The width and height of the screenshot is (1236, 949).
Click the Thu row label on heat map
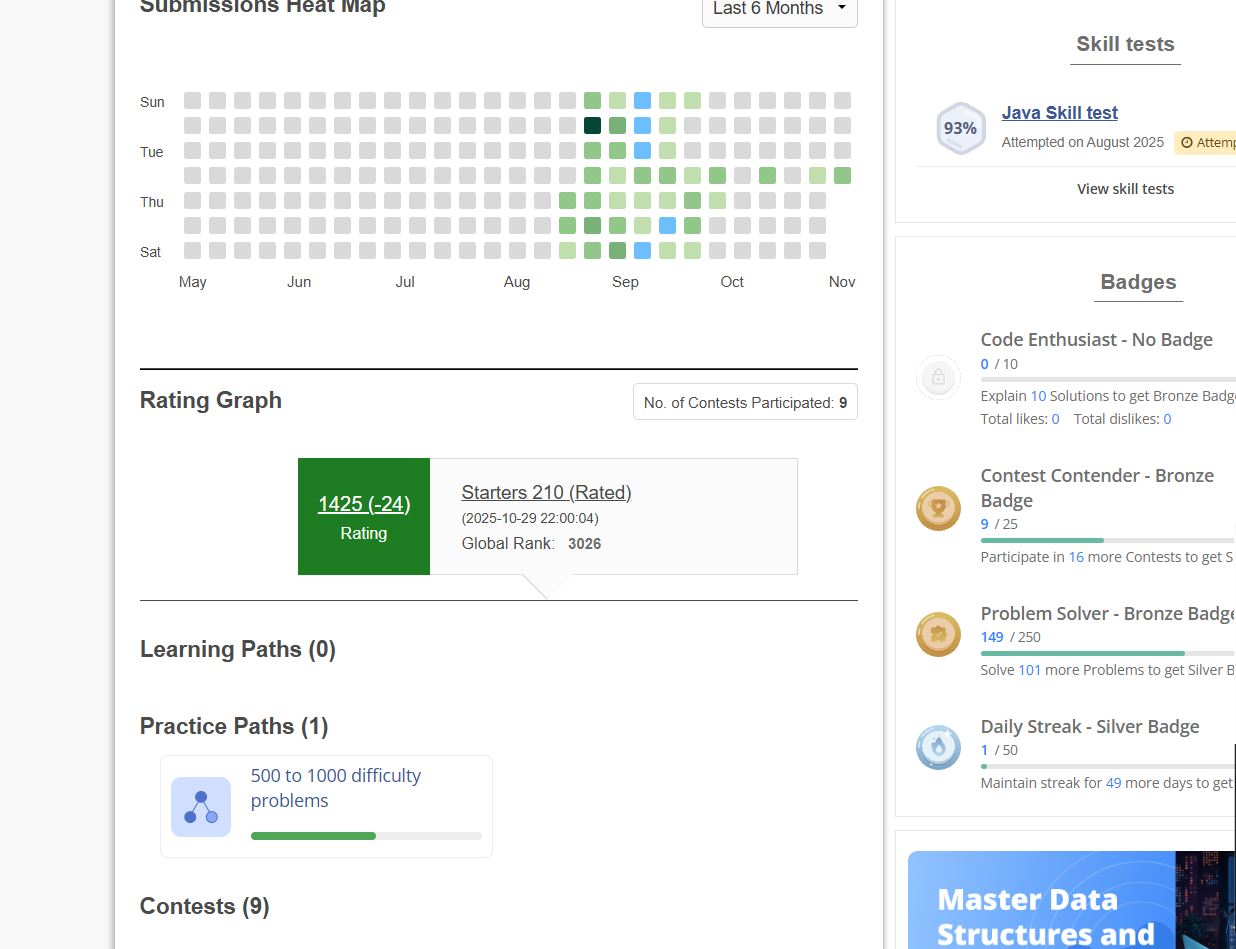click(x=152, y=202)
